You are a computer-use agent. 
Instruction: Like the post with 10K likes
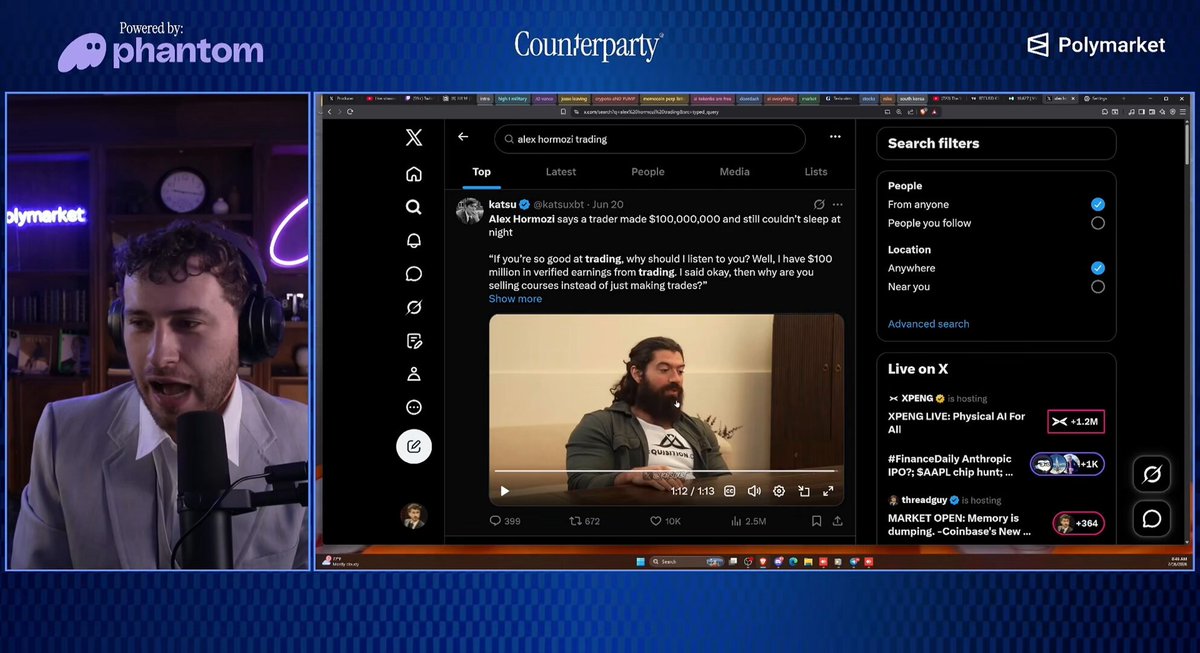click(x=665, y=521)
